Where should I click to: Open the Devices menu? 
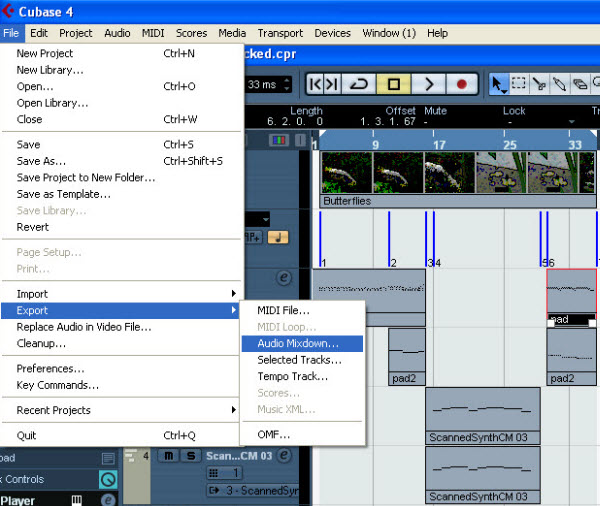333,33
